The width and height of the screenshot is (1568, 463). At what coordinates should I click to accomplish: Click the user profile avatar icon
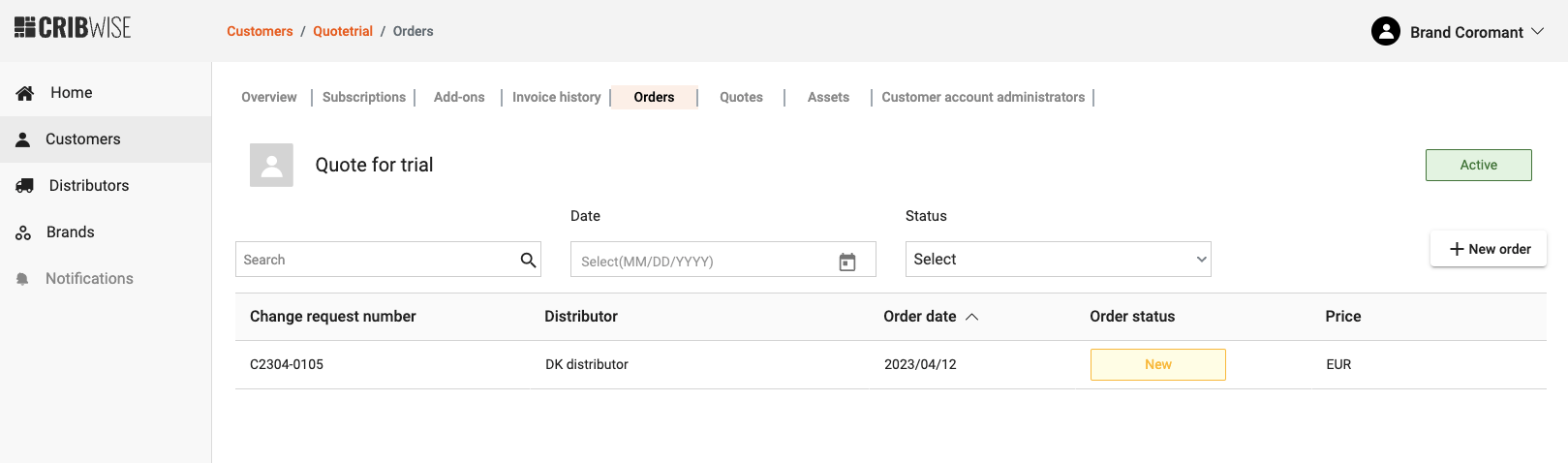point(1386,32)
